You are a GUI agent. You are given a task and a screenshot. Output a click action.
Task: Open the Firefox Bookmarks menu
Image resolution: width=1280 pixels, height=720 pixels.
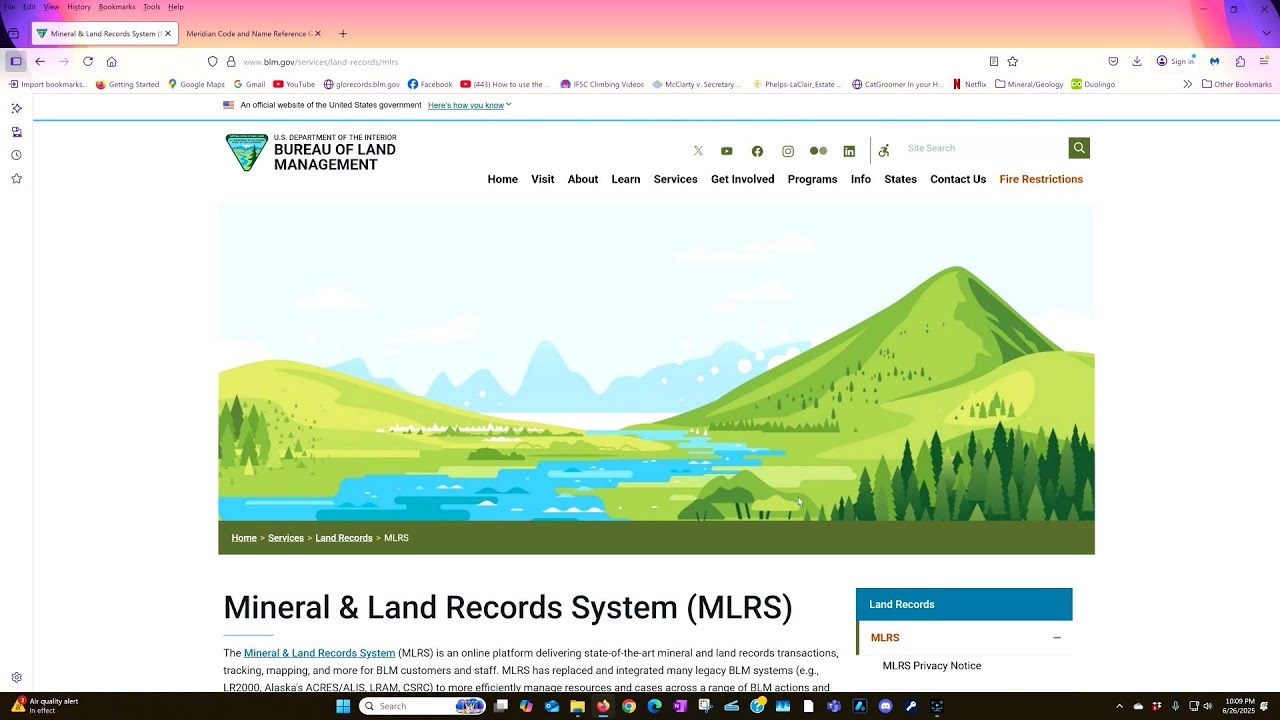[x=117, y=7]
